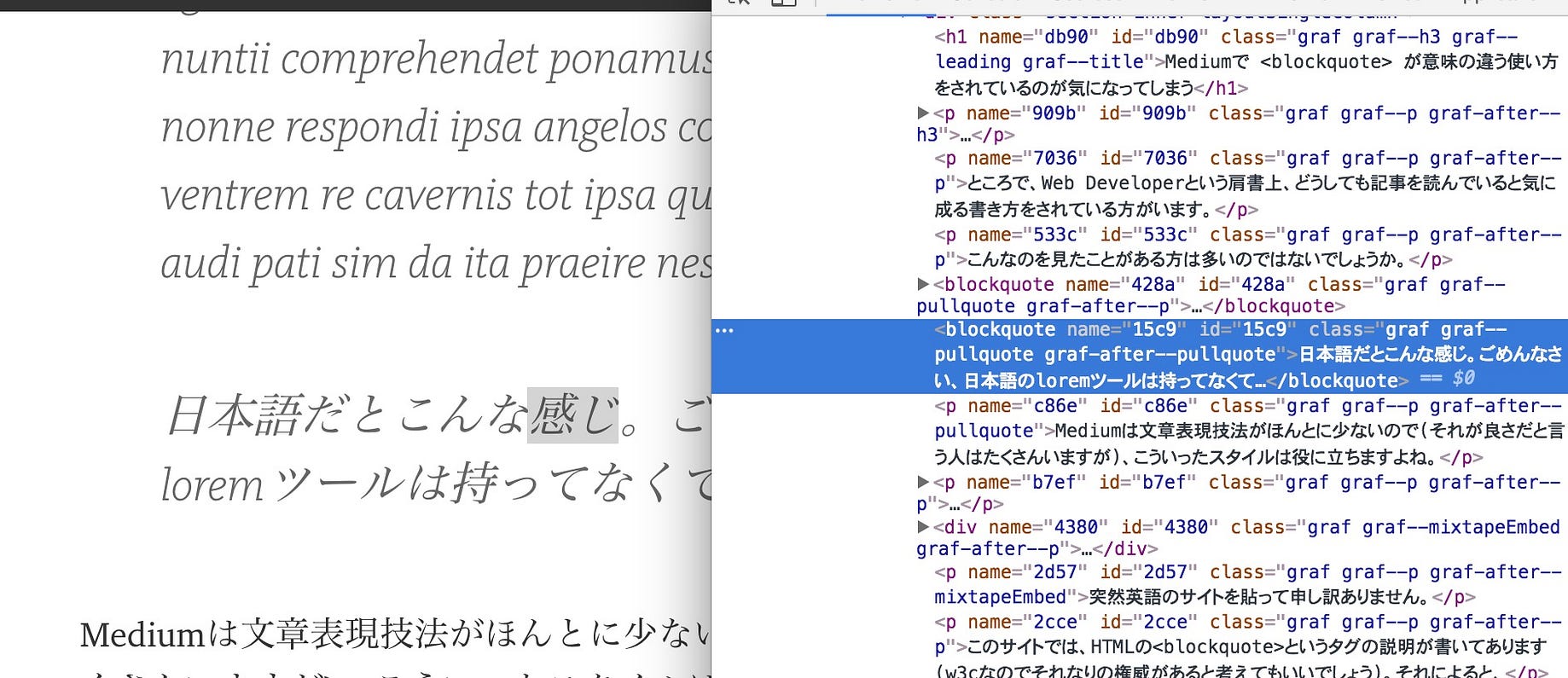Screen dimensions: 1568x678
Task: Expand the p element with id b7ef
Action: point(923,482)
